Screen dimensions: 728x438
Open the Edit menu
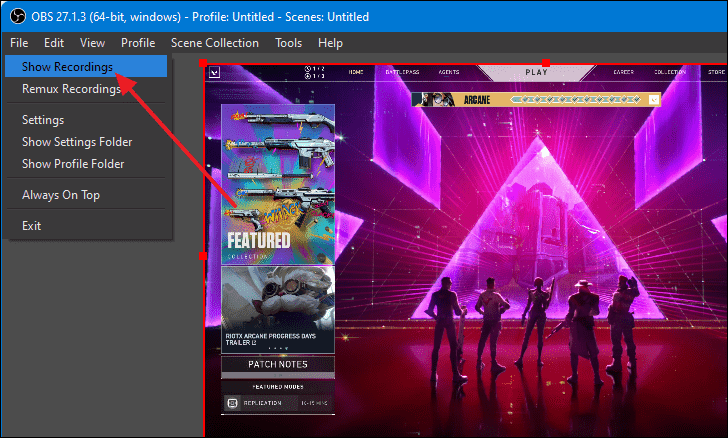tap(54, 43)
